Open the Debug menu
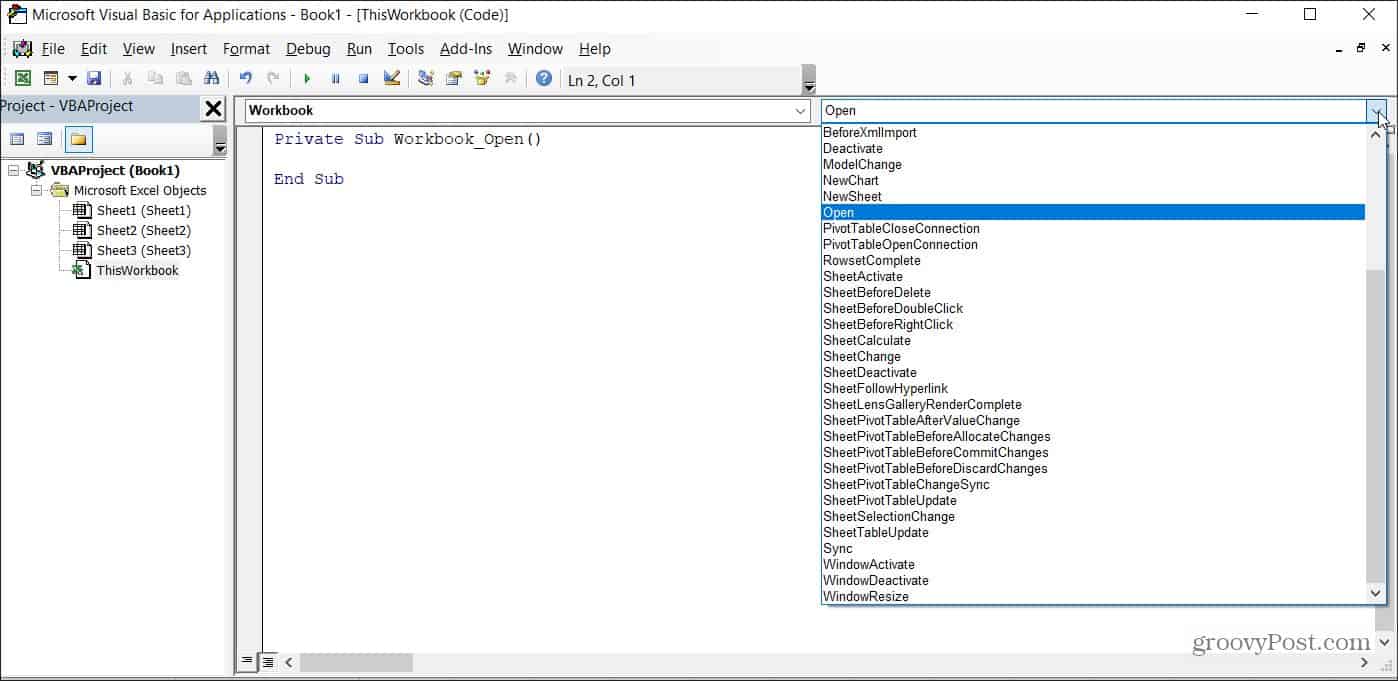The width and height of the screenshot is (1398, 681). tap(308, 49)
